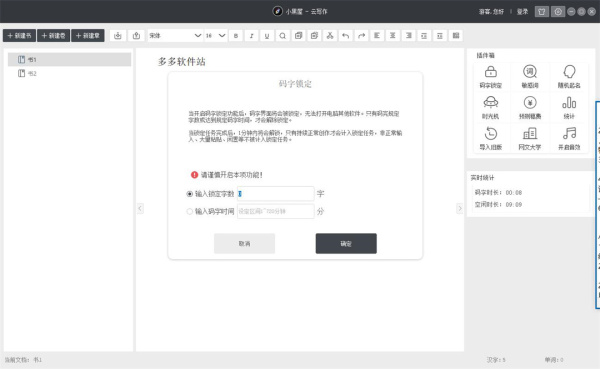Image resolution: width=600 pixels, height=369 pixels.
Task: Click the import (download tray) toolbar icon
Action: (118, 36)
